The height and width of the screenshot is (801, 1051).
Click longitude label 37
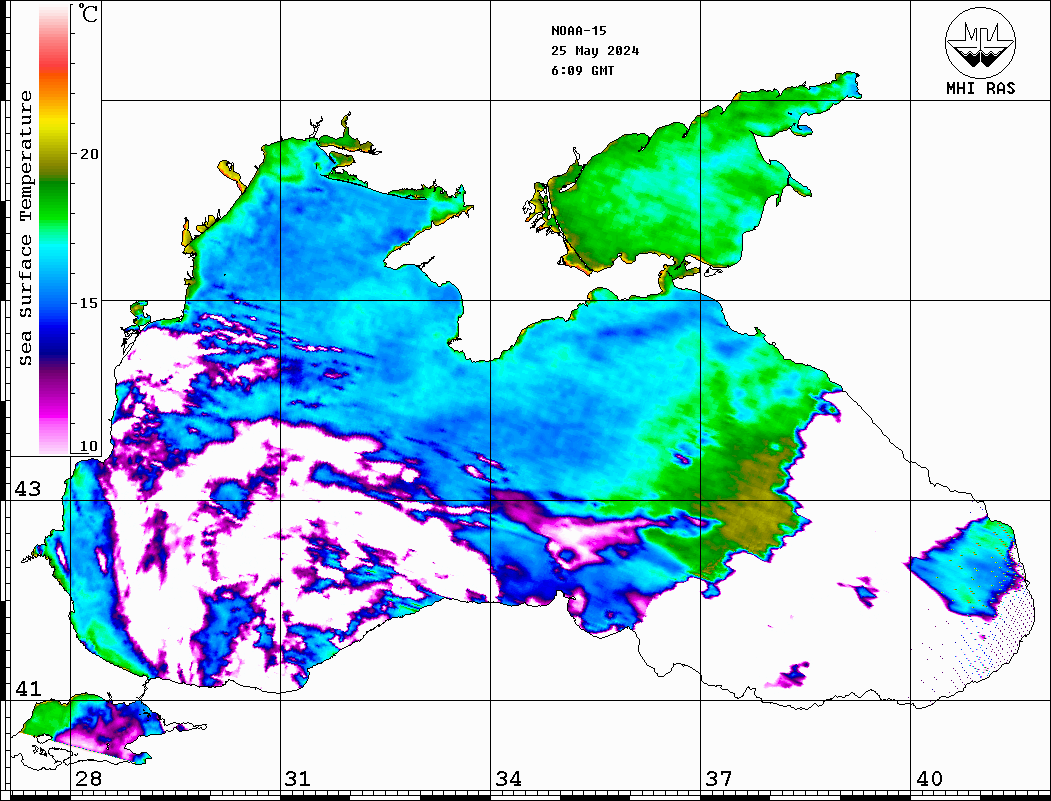[x=719, y=778]
